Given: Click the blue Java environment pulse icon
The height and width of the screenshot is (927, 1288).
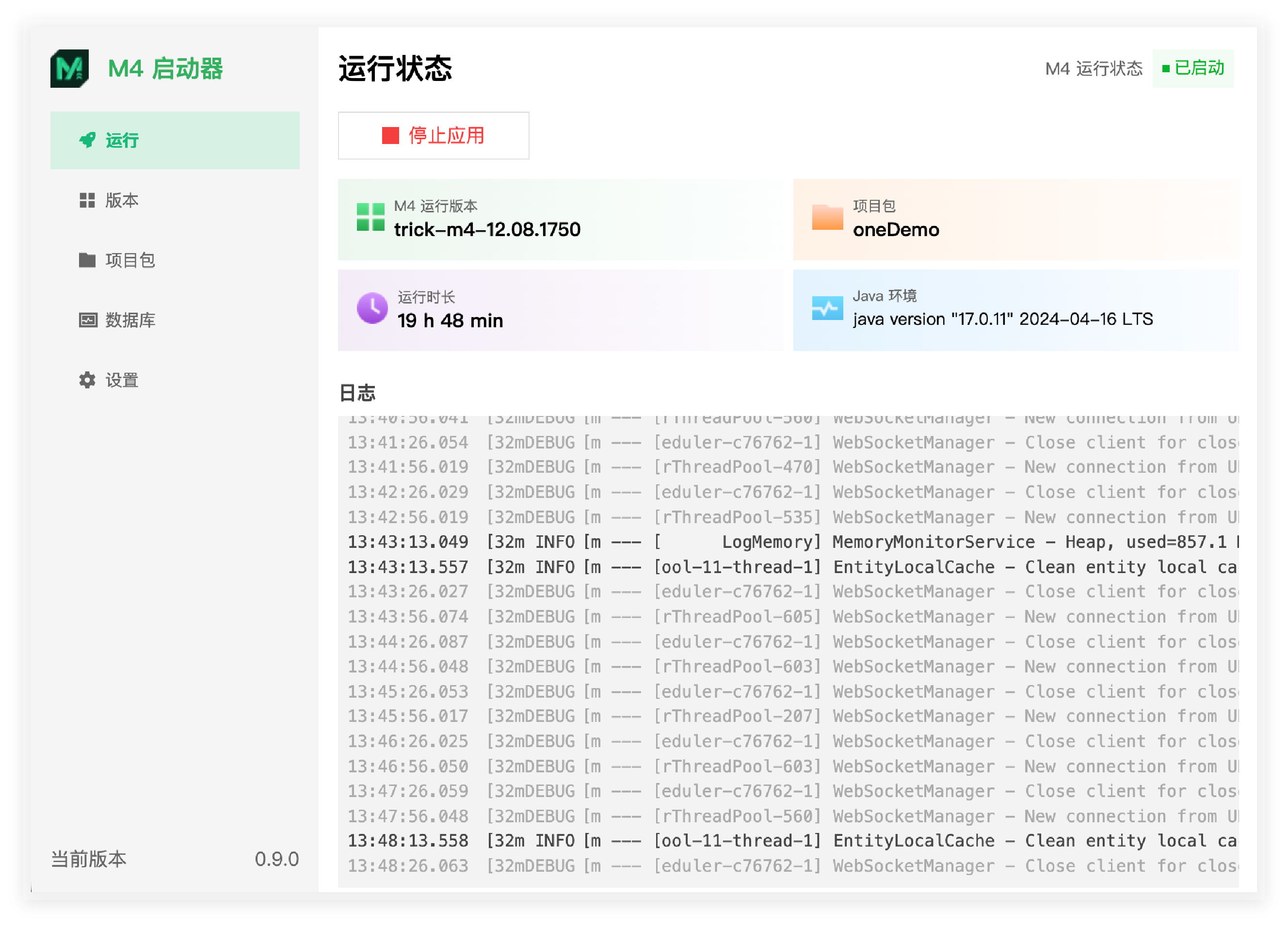Looking at the screenshot, I should coord(827,308).
